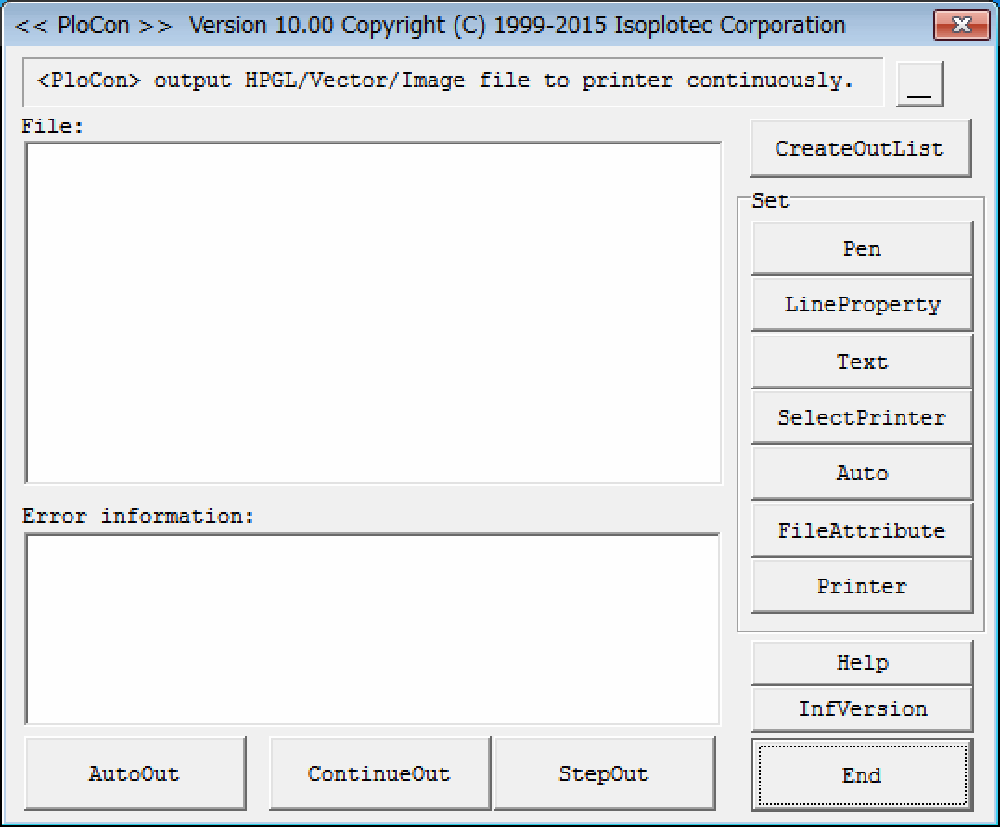This screenshot has height=827, width=1000.
Task: Click the End button
Action: (862, 775)
